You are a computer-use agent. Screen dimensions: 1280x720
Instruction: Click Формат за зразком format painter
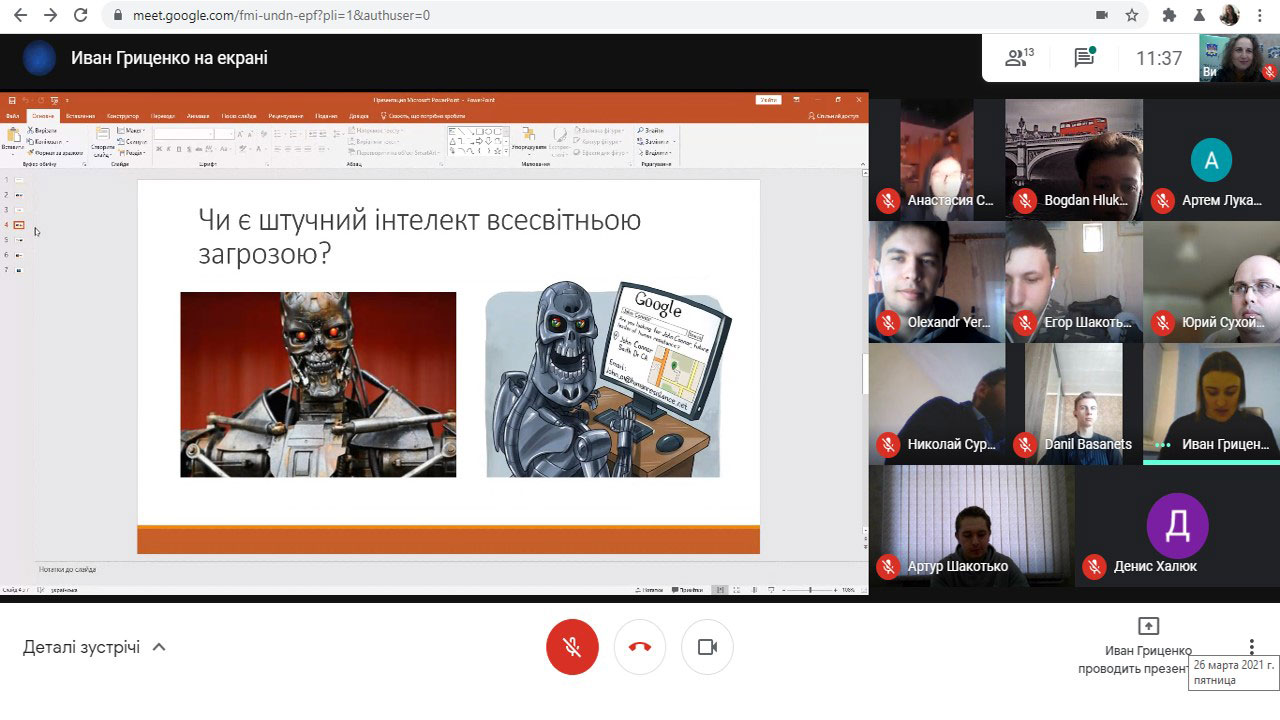click(x=55, y=153)
